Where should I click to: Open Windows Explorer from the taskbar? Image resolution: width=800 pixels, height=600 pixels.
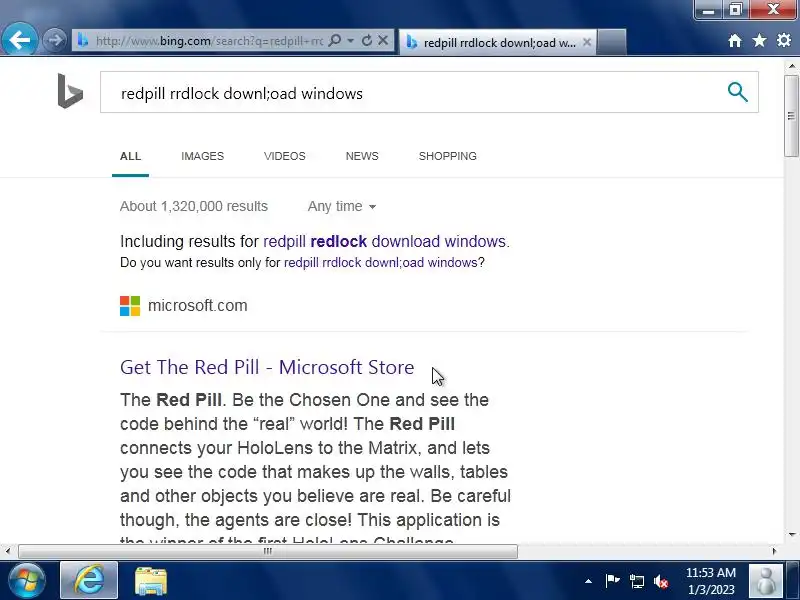click(x=151, y=581)
